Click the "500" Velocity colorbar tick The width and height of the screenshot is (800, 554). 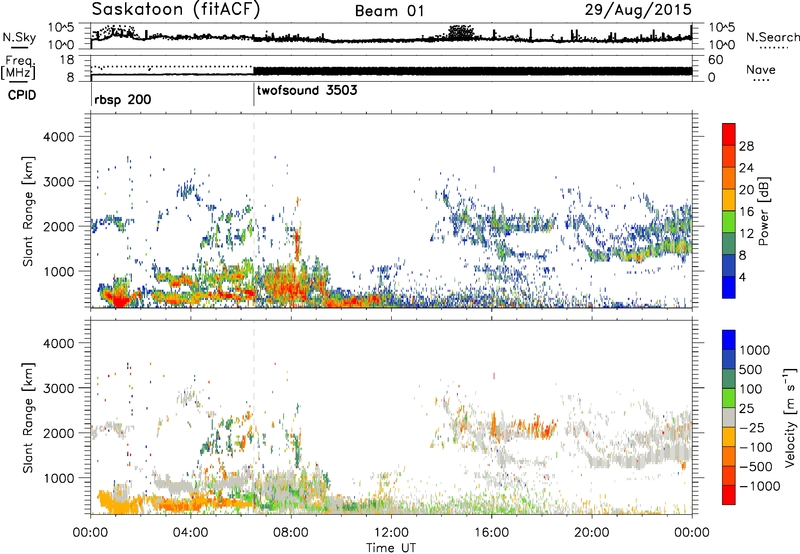(x=751, y=369)
